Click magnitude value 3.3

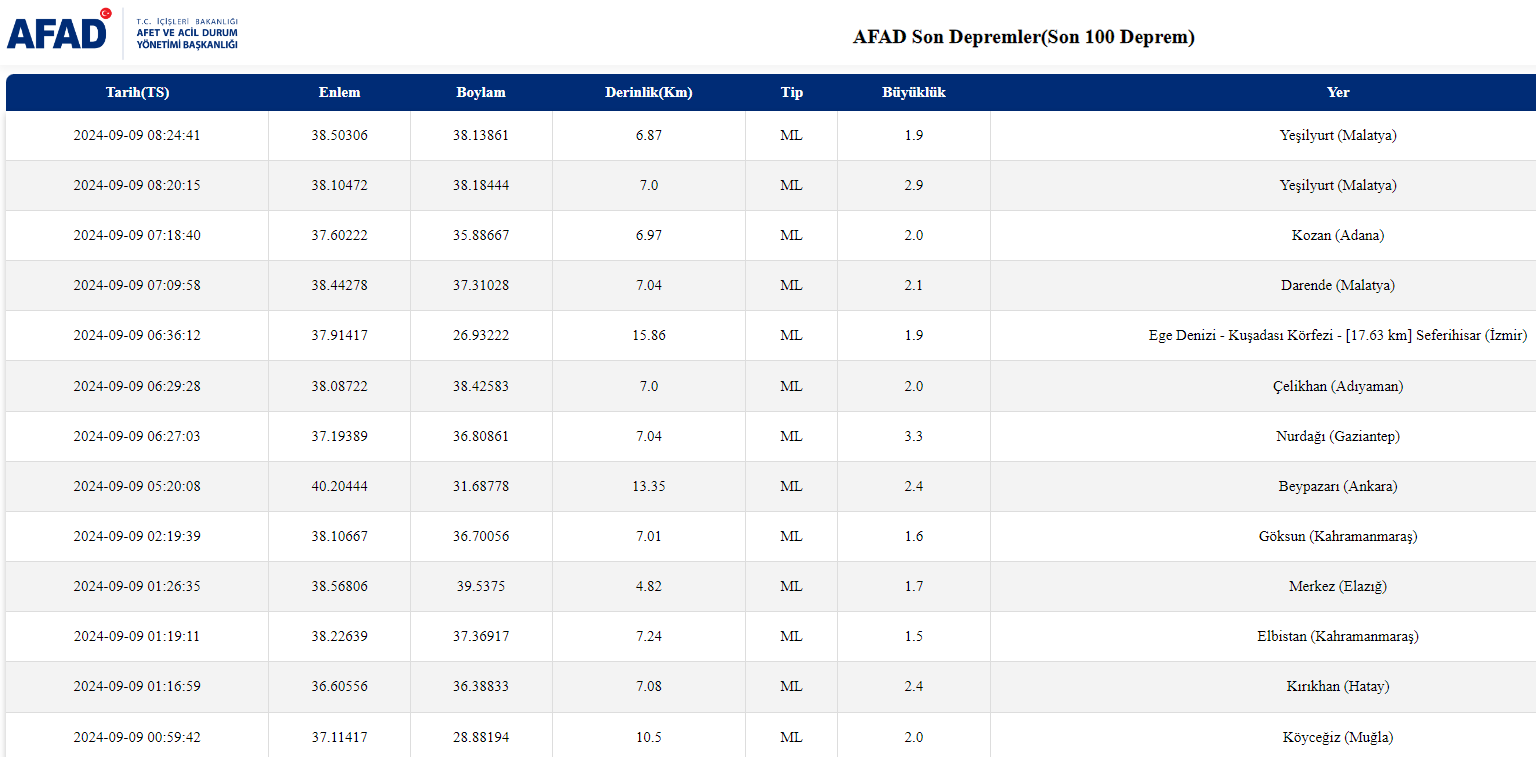(x=914, y=436)
